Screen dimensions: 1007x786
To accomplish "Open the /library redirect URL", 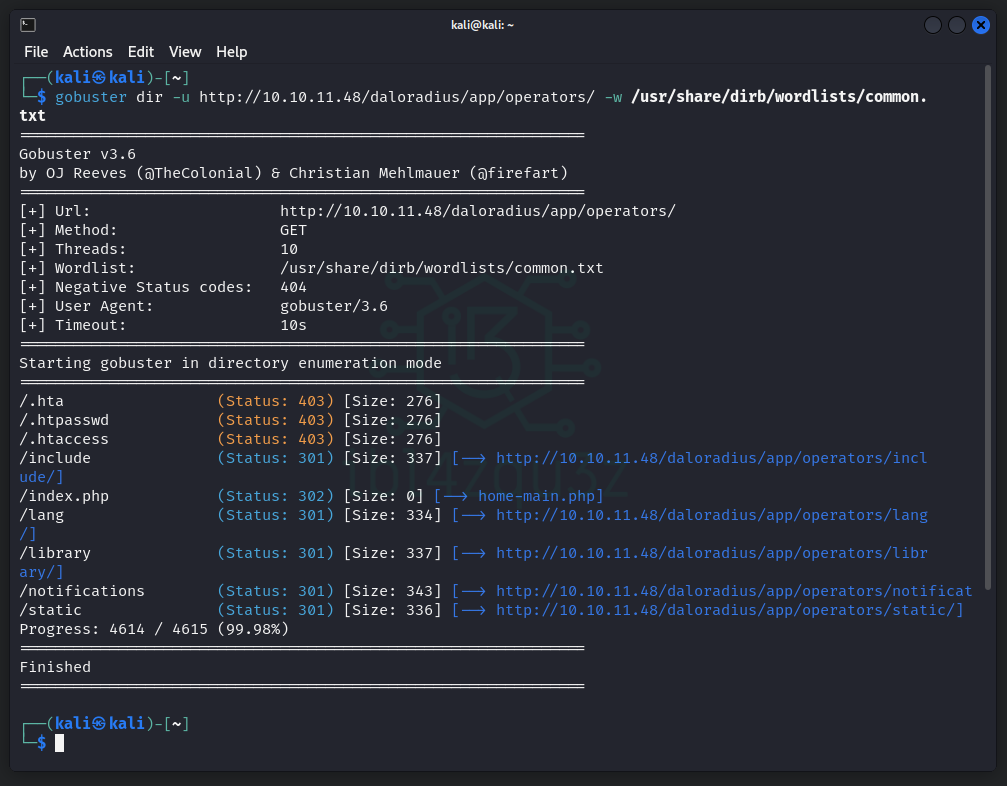I will click(711, 553).
